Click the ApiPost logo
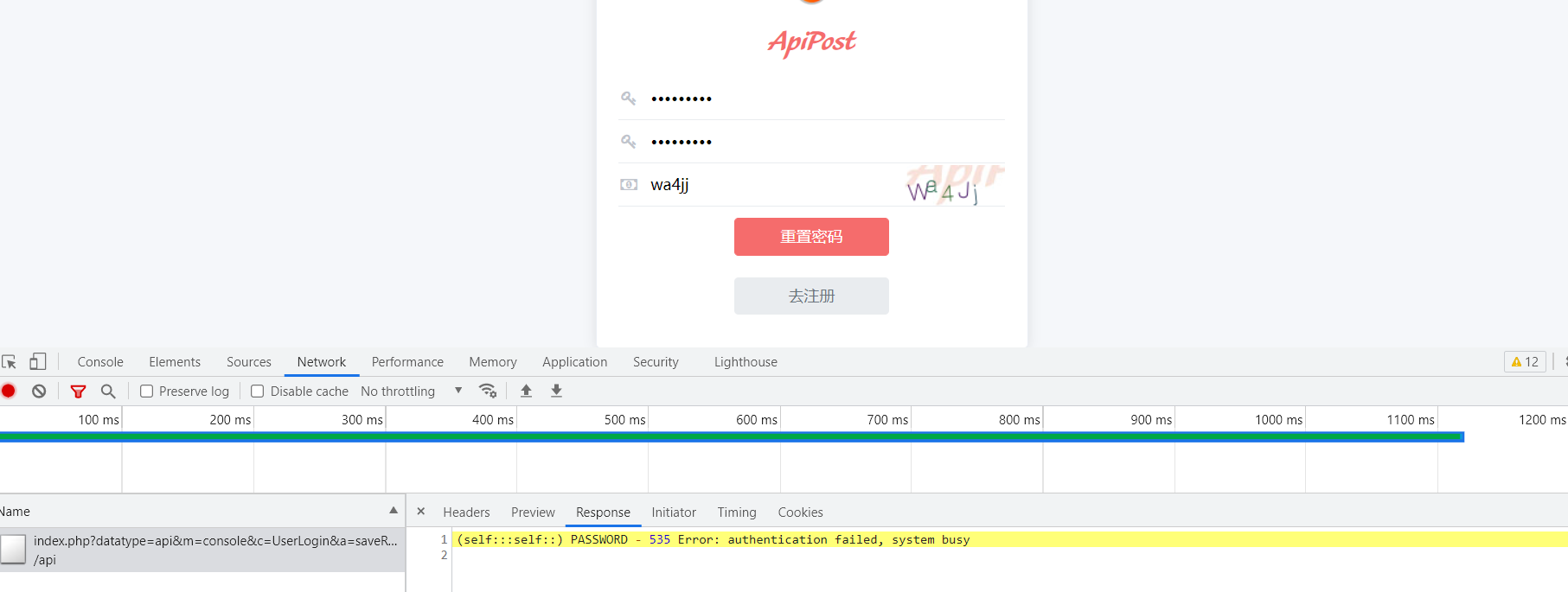 click(x=811, y=42)
